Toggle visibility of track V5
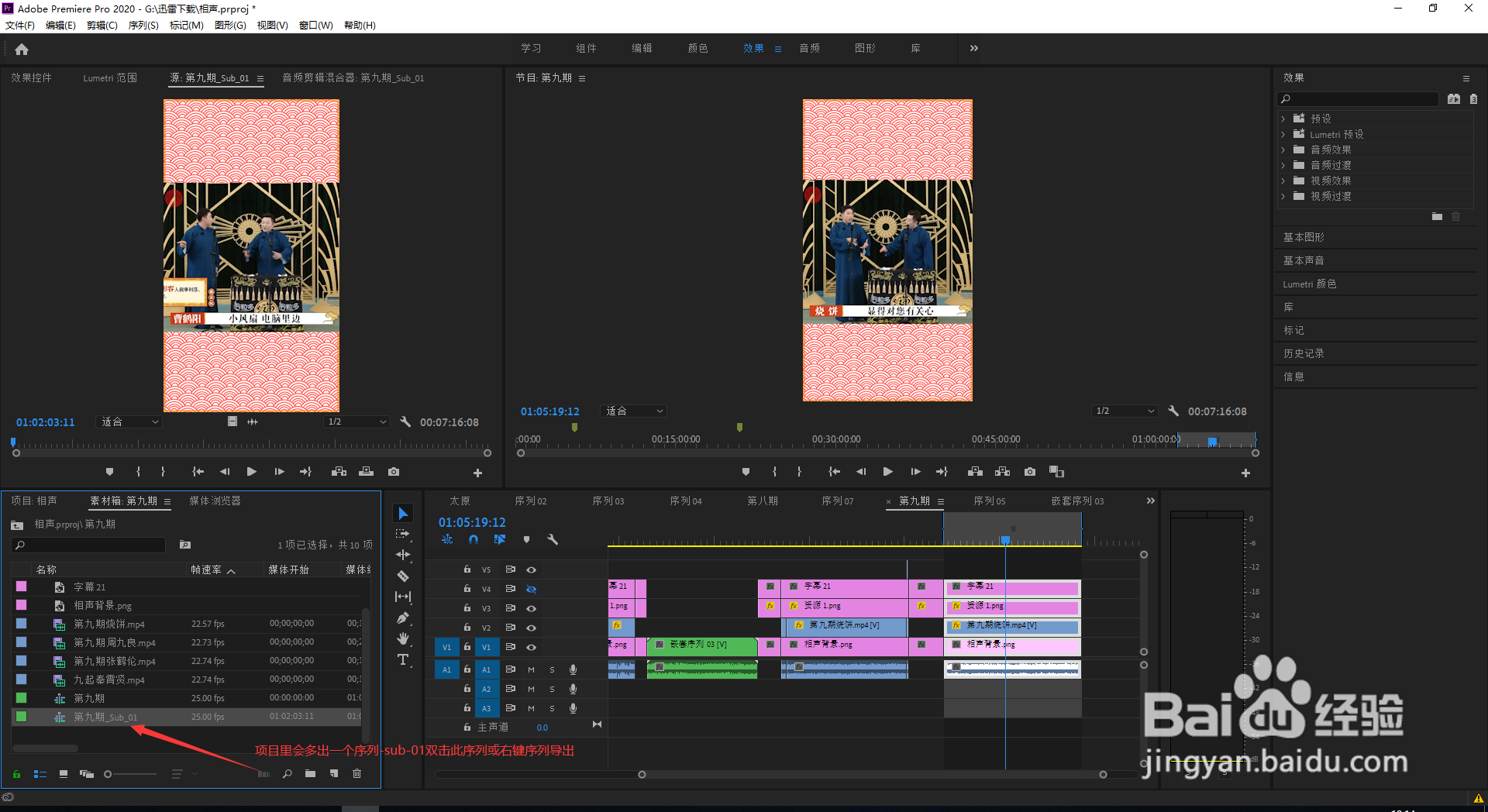Image resolution: width=1488 pixels, height=812 pixels. point(532,569)
